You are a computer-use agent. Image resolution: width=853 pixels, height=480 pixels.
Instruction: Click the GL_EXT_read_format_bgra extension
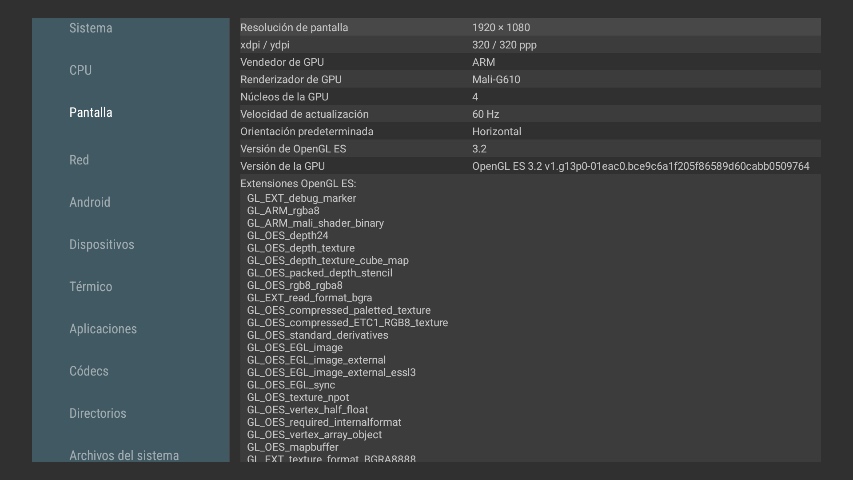pos(310,298)
